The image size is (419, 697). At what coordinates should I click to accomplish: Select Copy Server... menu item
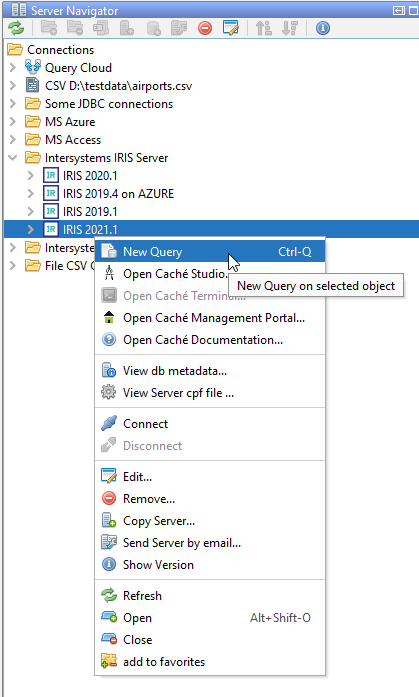[x=210, y=521]
